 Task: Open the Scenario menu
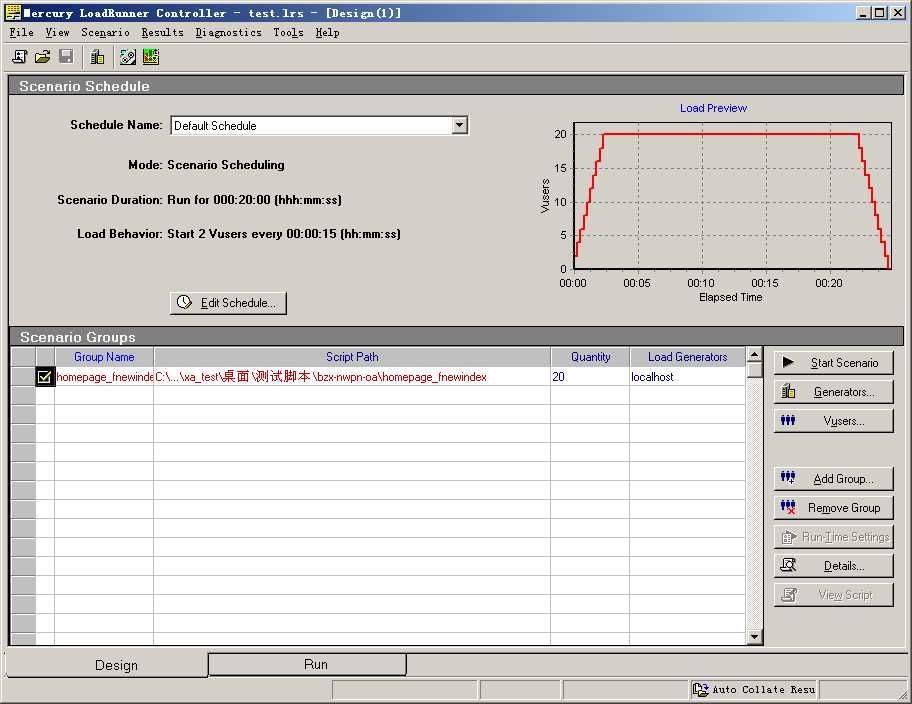click(x=105, y=33)
